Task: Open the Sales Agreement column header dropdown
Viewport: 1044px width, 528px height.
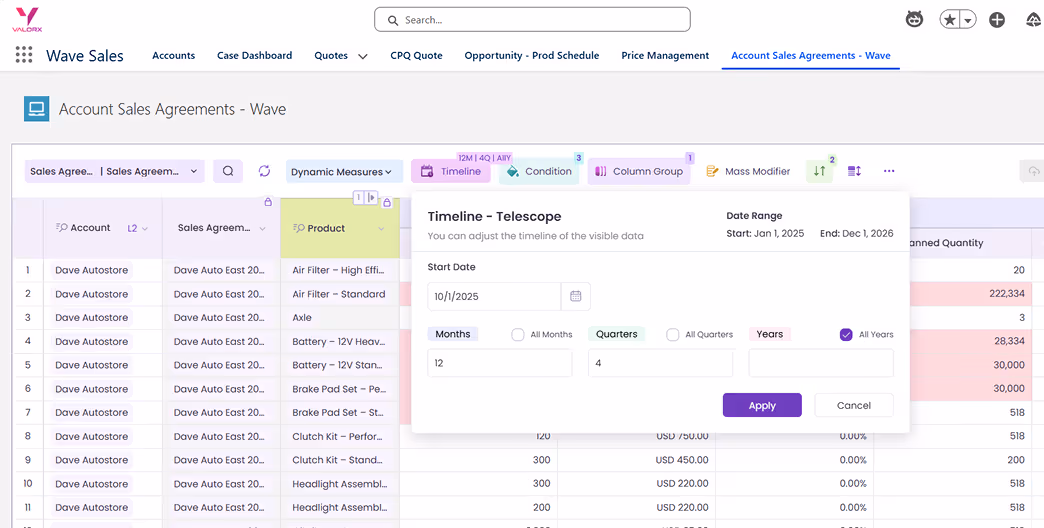Action: pyautogui.click(x=262, y=228)
